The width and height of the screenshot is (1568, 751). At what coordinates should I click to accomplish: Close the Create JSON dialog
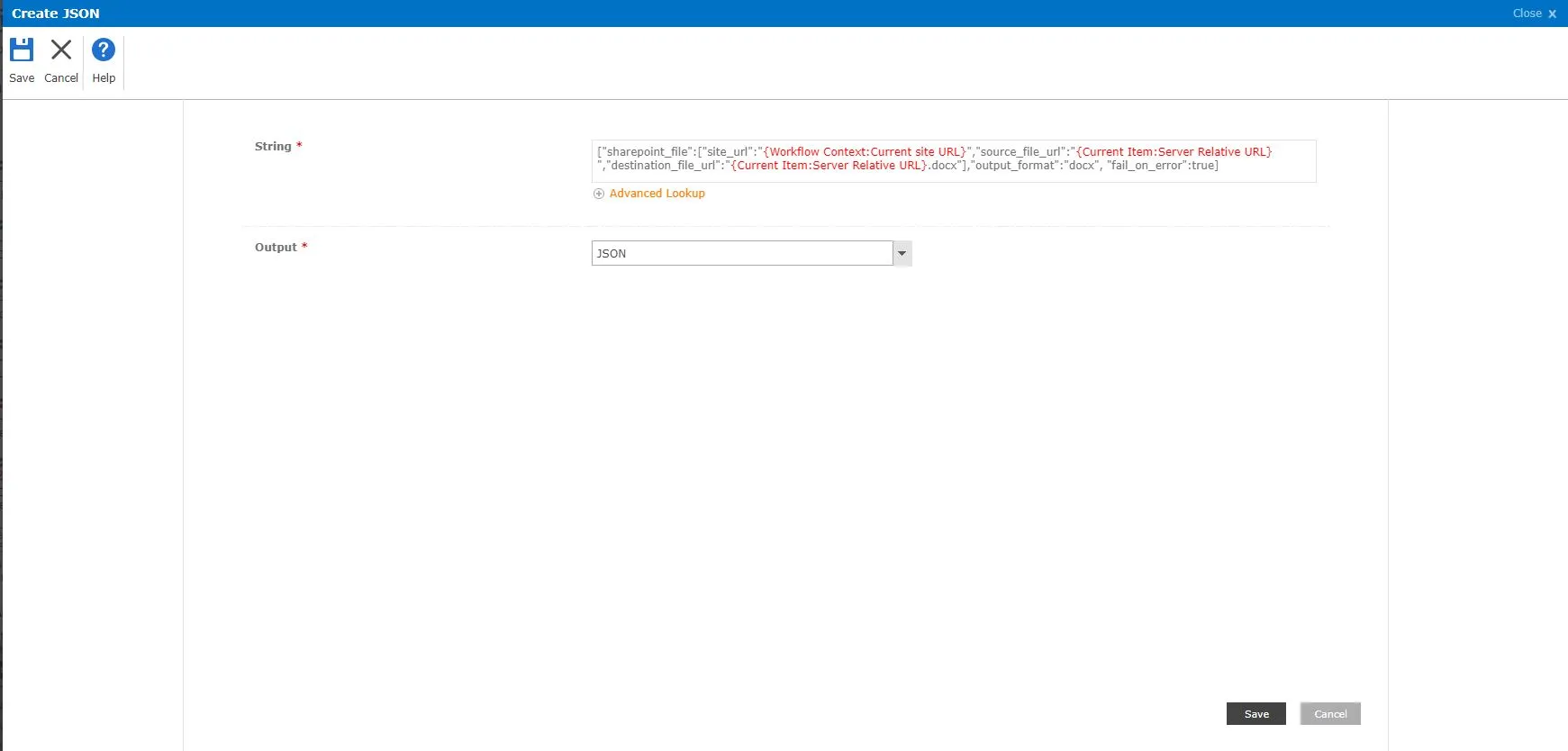pos(1534,14)
